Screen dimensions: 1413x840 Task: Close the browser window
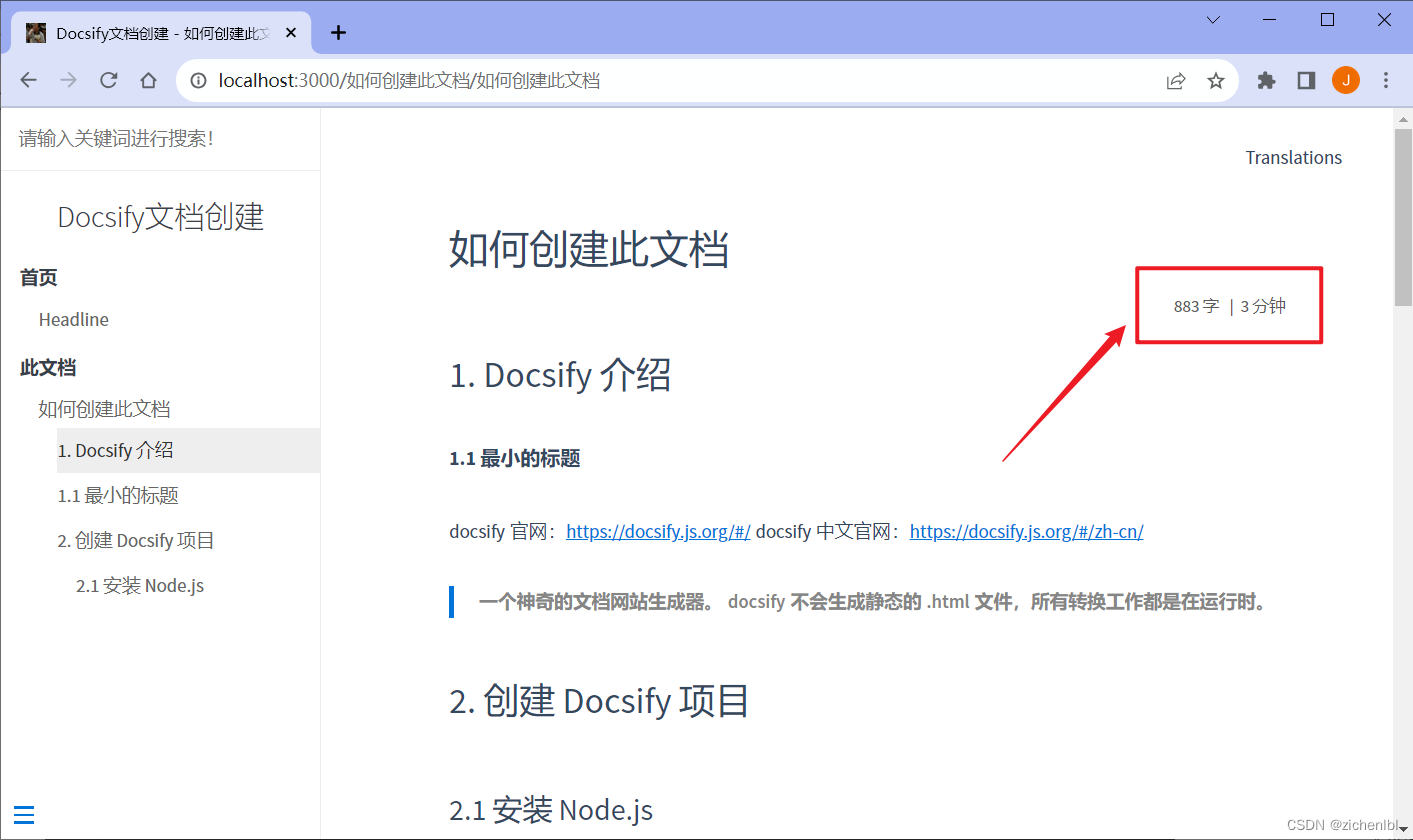1384,20
